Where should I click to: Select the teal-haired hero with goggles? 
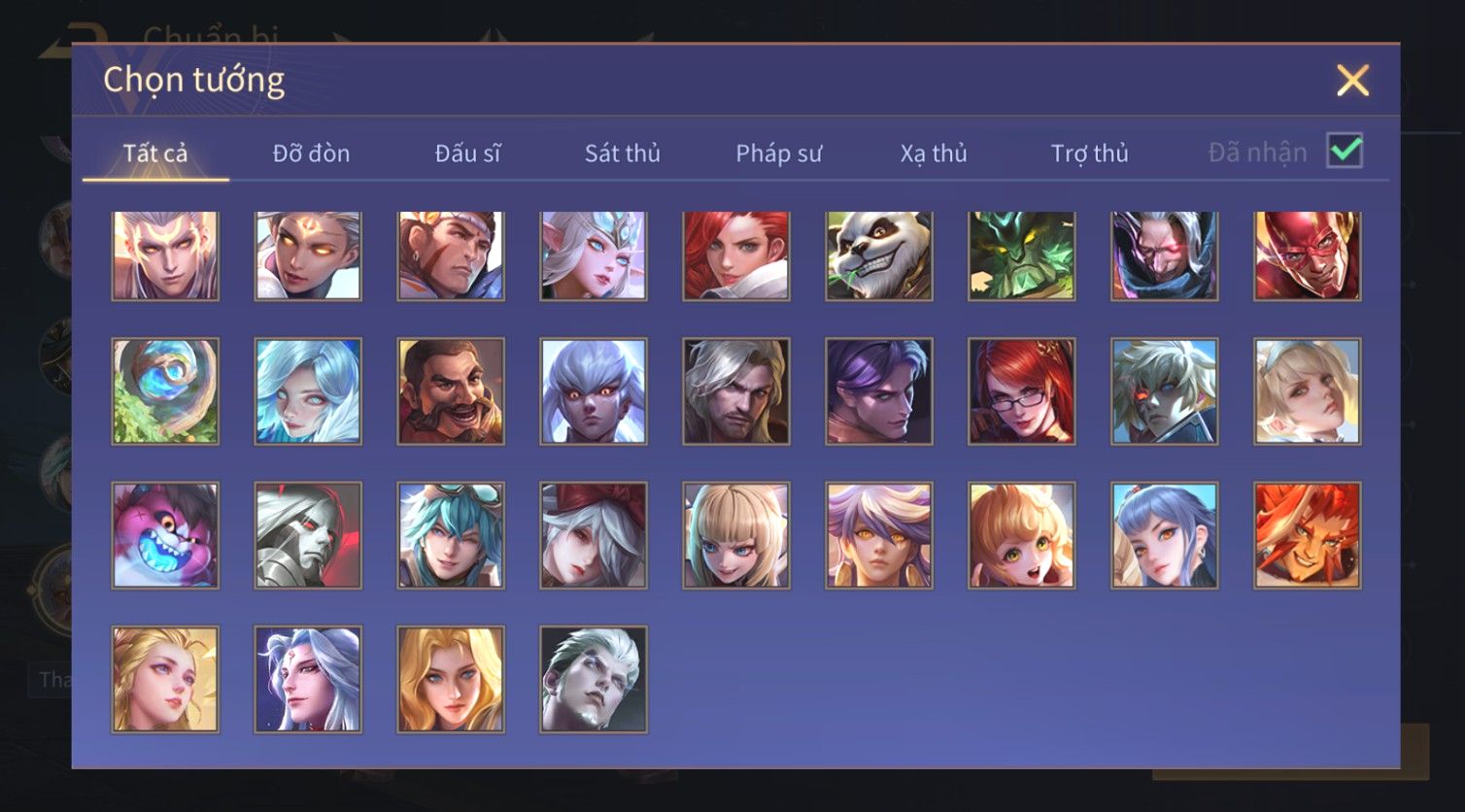451,535
